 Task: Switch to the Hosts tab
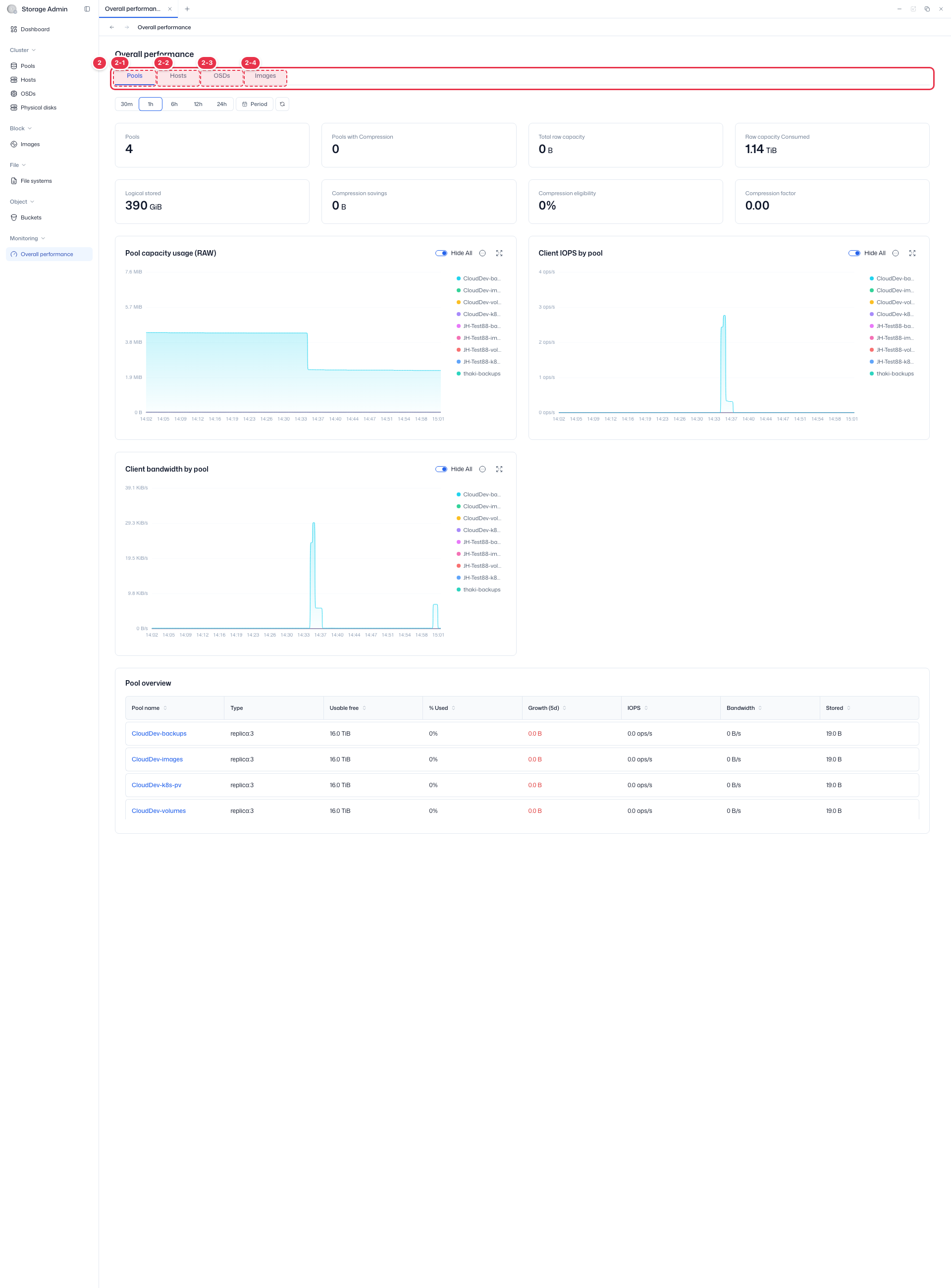[x=178, y=76]
